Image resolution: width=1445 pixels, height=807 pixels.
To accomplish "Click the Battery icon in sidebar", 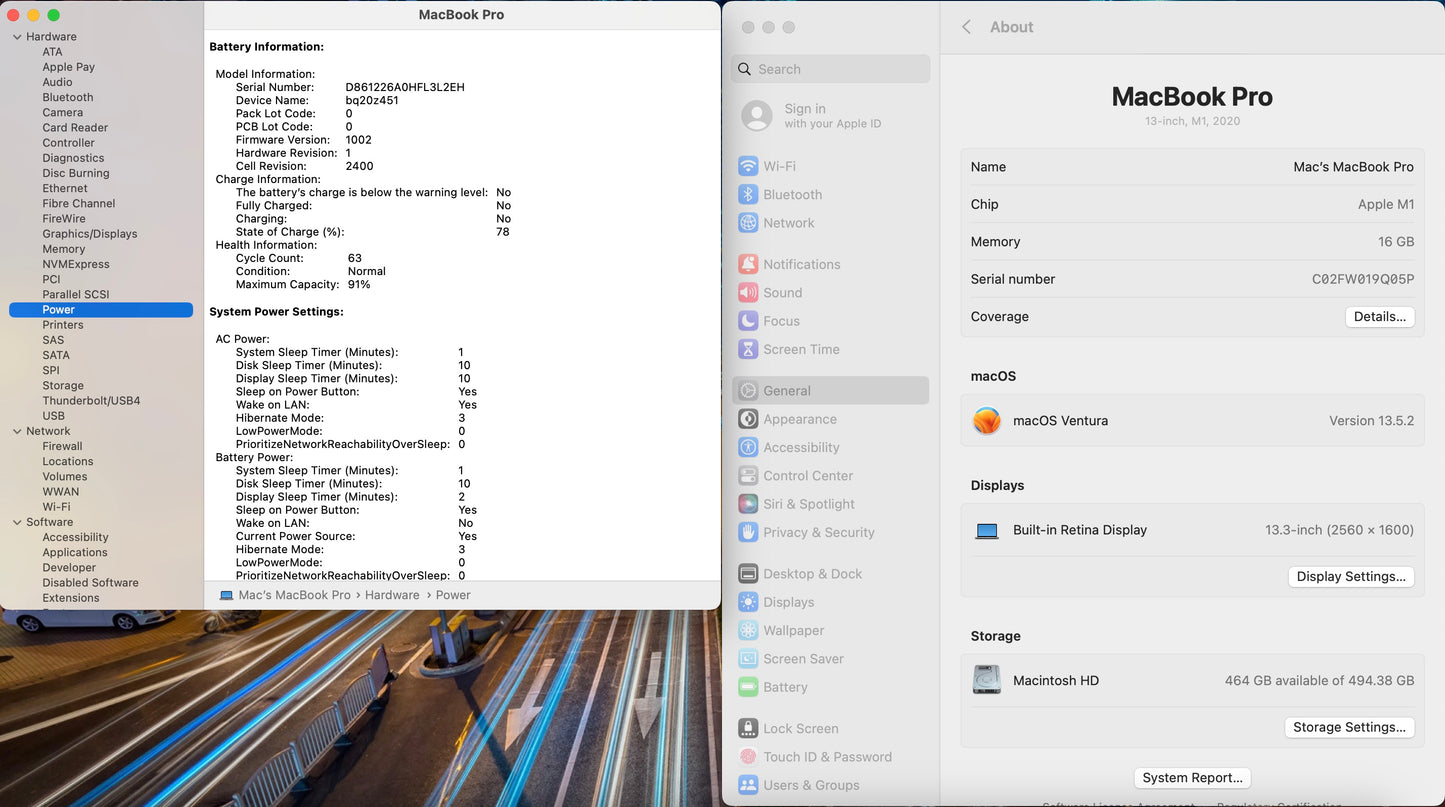I will [x=747, y=687].
